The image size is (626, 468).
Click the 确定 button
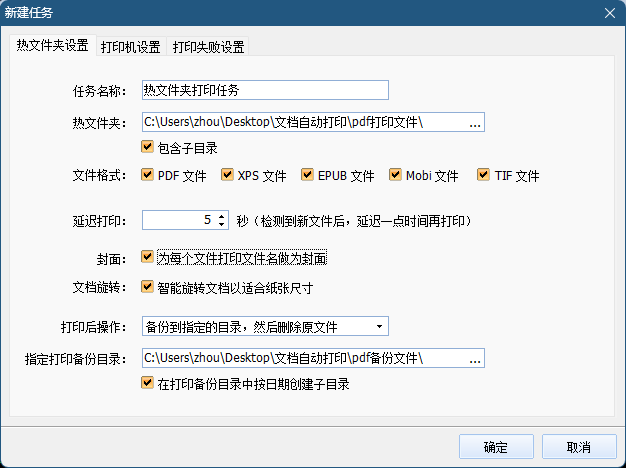(496, 447)
